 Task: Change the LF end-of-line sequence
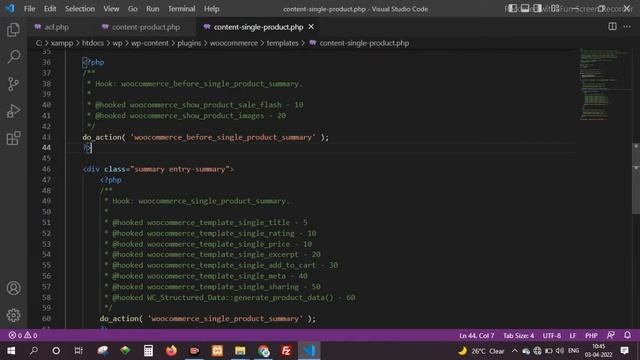pyautogui.click(x=573, y=336)
